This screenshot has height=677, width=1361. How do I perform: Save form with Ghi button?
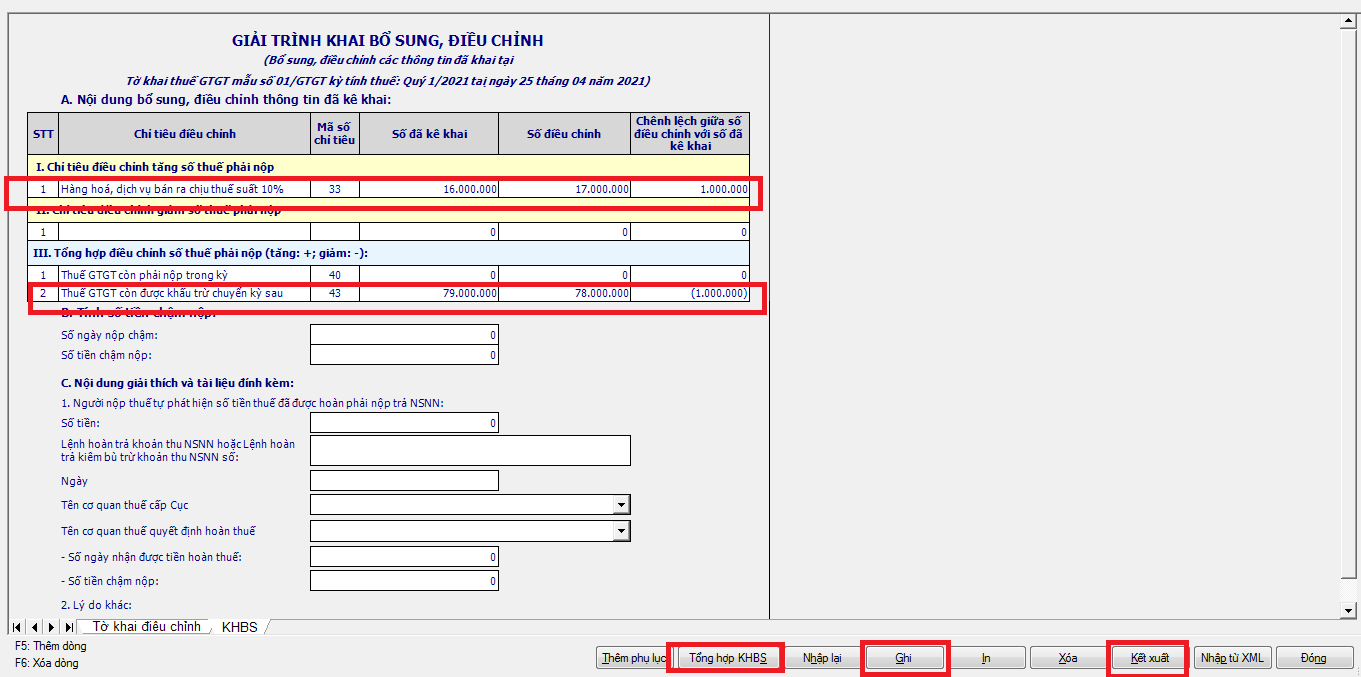click(x=904, y=658)
